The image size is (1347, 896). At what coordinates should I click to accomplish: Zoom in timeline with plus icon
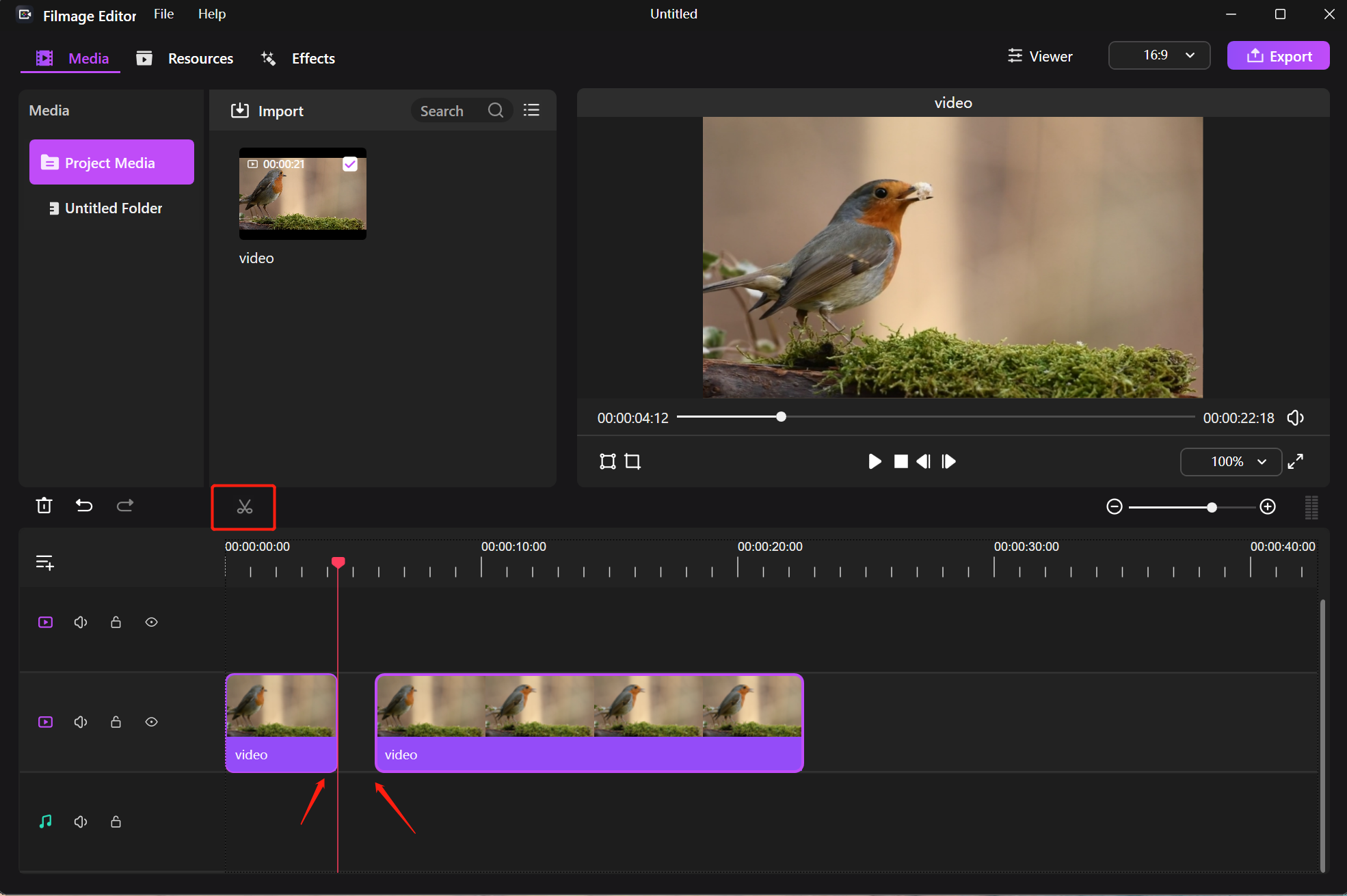[1268, 506]
